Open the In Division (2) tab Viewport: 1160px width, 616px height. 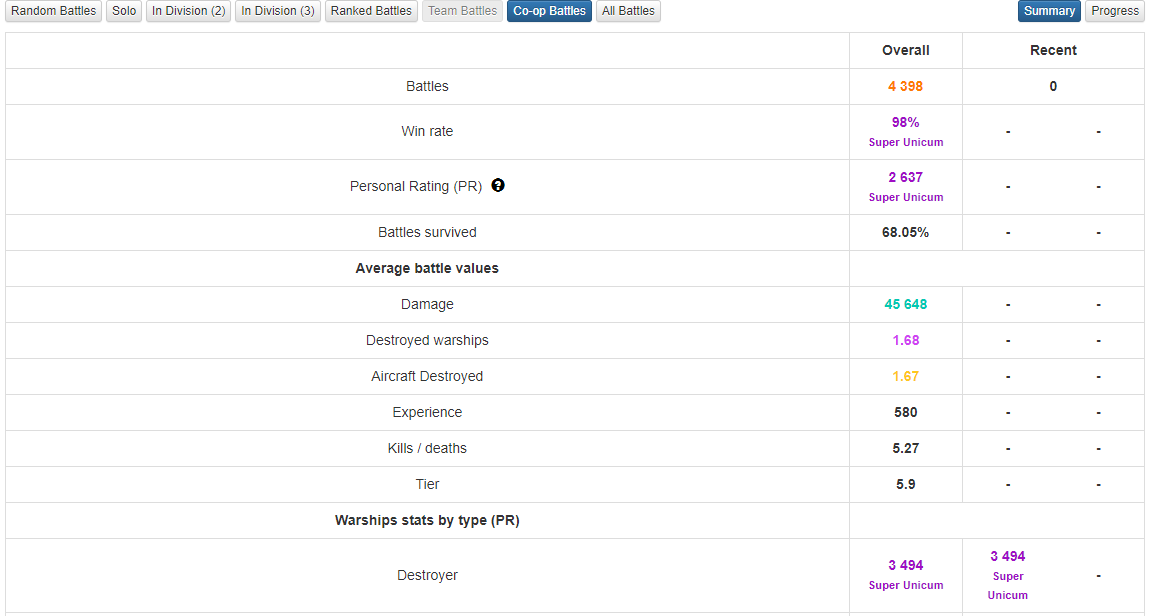188,11
